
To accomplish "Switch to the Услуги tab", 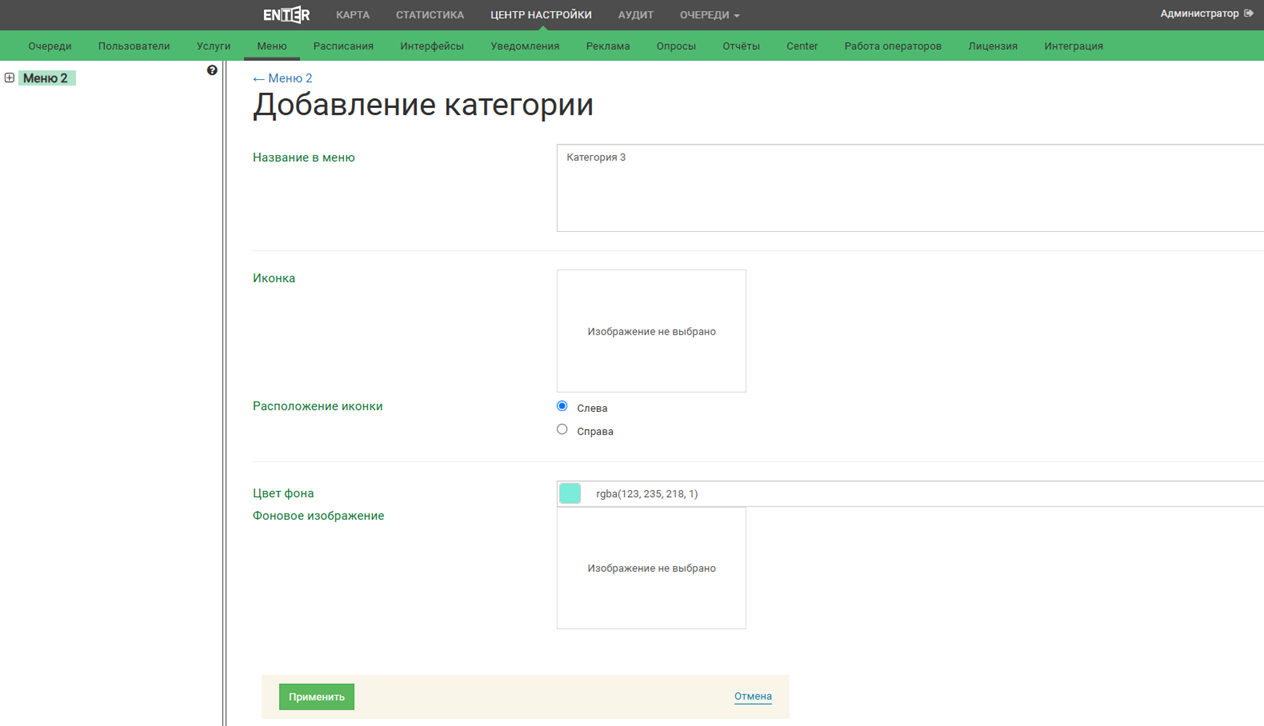I will click(213, 46).
